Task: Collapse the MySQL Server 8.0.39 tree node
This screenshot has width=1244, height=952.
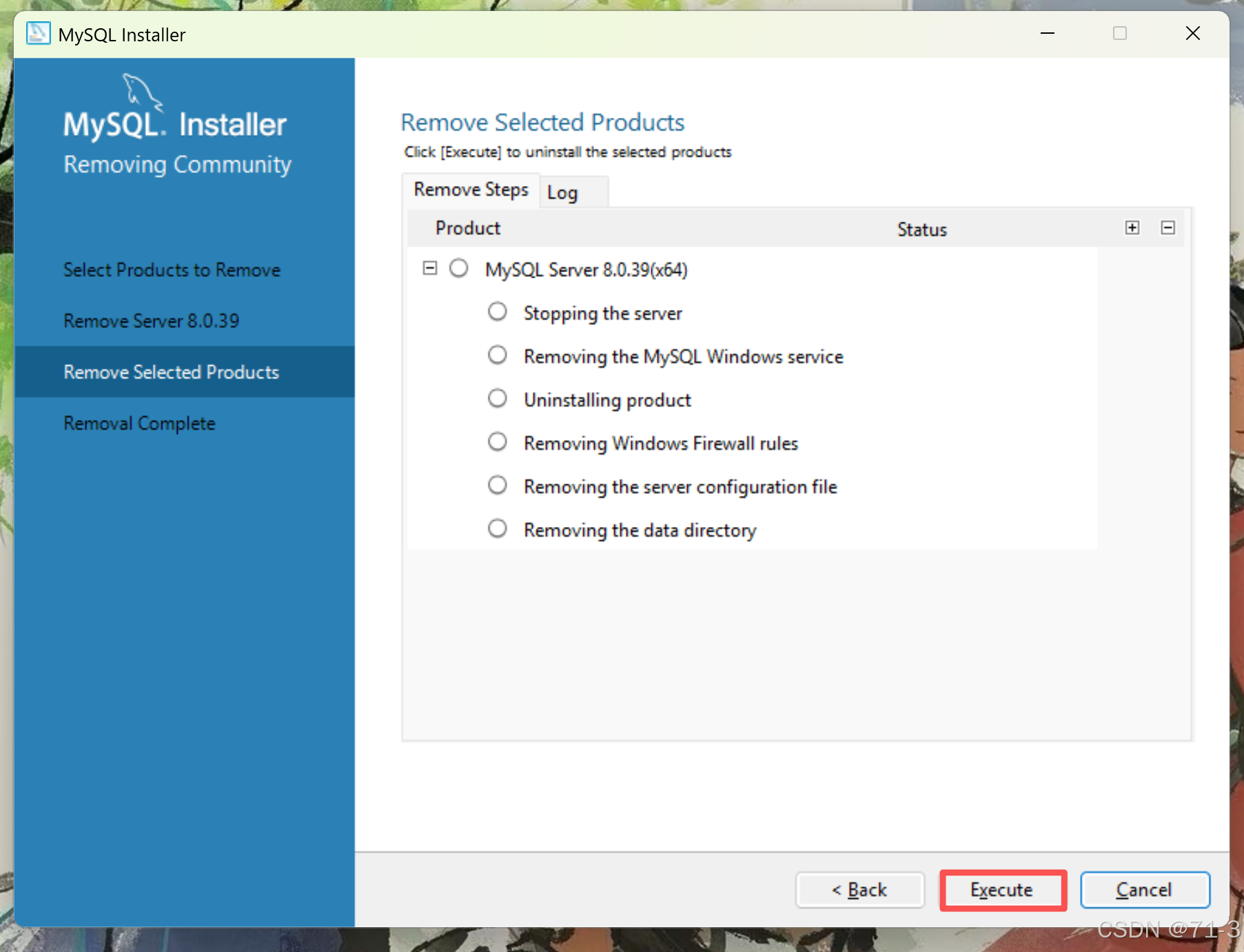Action: click(x=430, y=268)
